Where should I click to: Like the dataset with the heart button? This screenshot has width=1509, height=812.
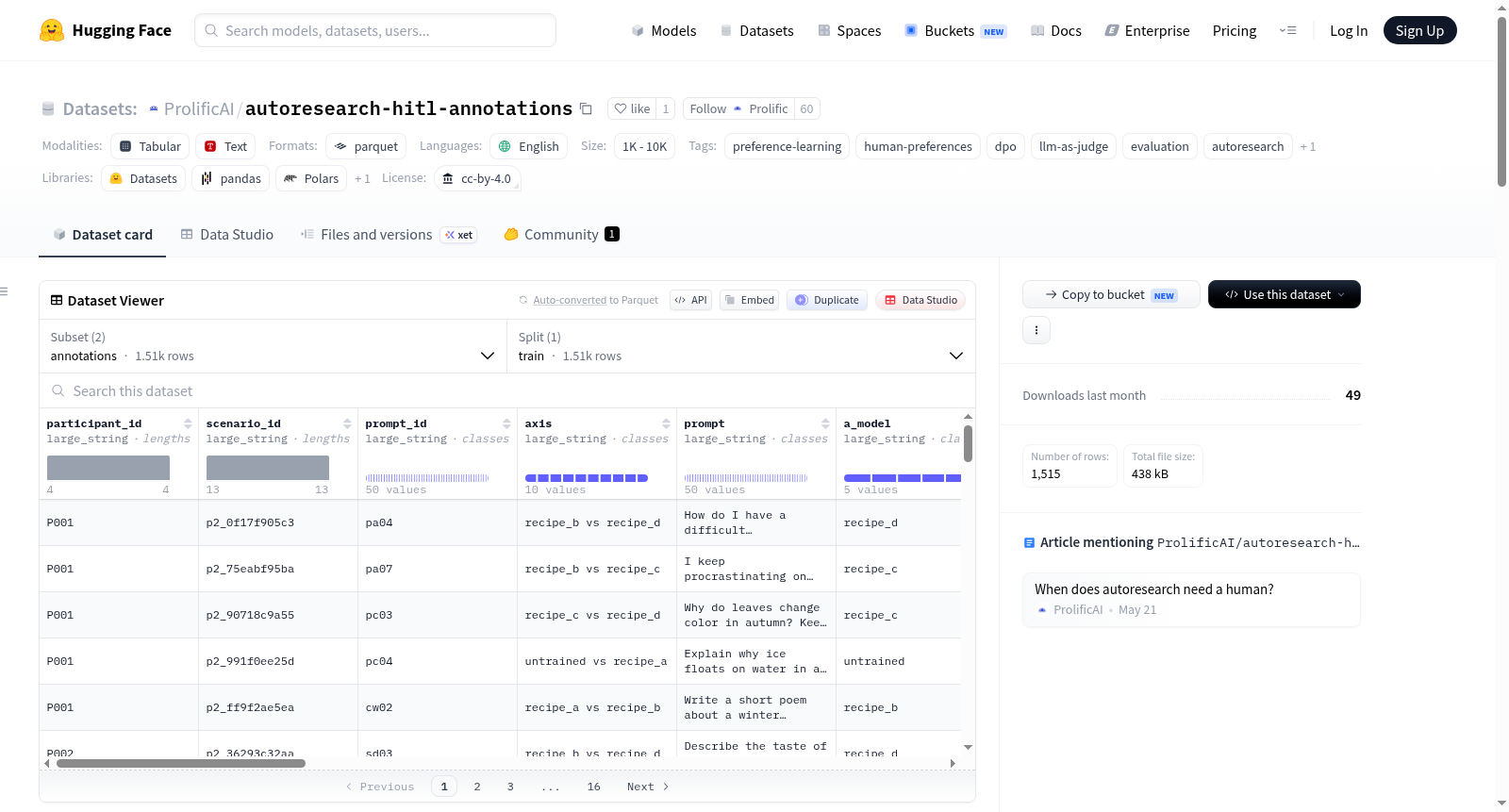632,108
